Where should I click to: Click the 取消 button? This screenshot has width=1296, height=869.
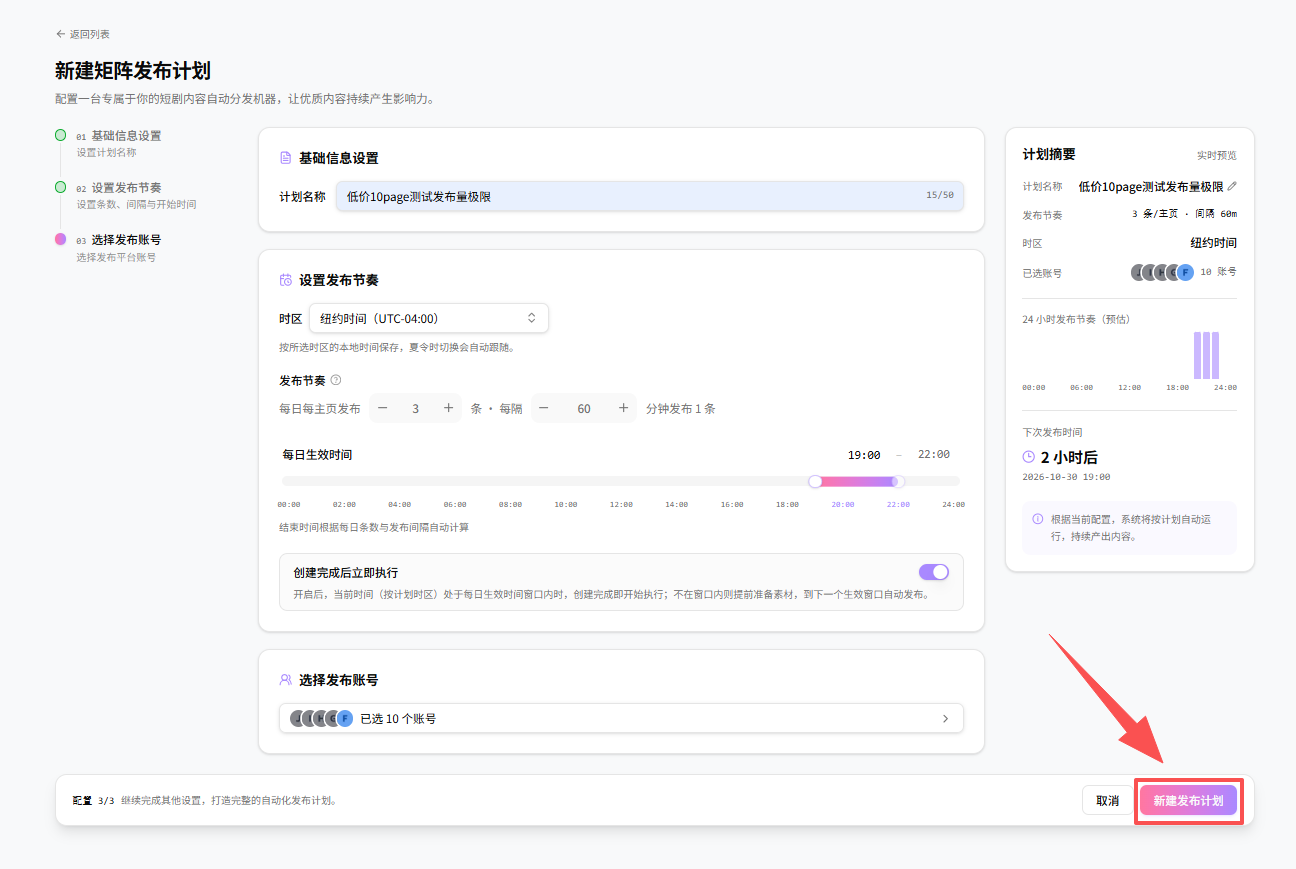tap(1107, 800)
